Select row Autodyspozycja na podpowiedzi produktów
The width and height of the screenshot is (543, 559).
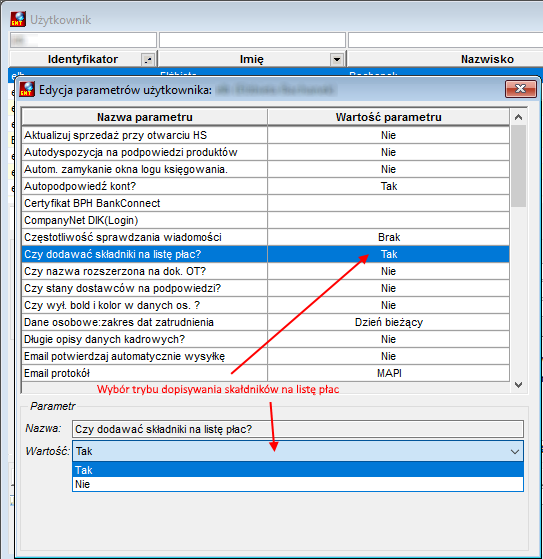265,152
